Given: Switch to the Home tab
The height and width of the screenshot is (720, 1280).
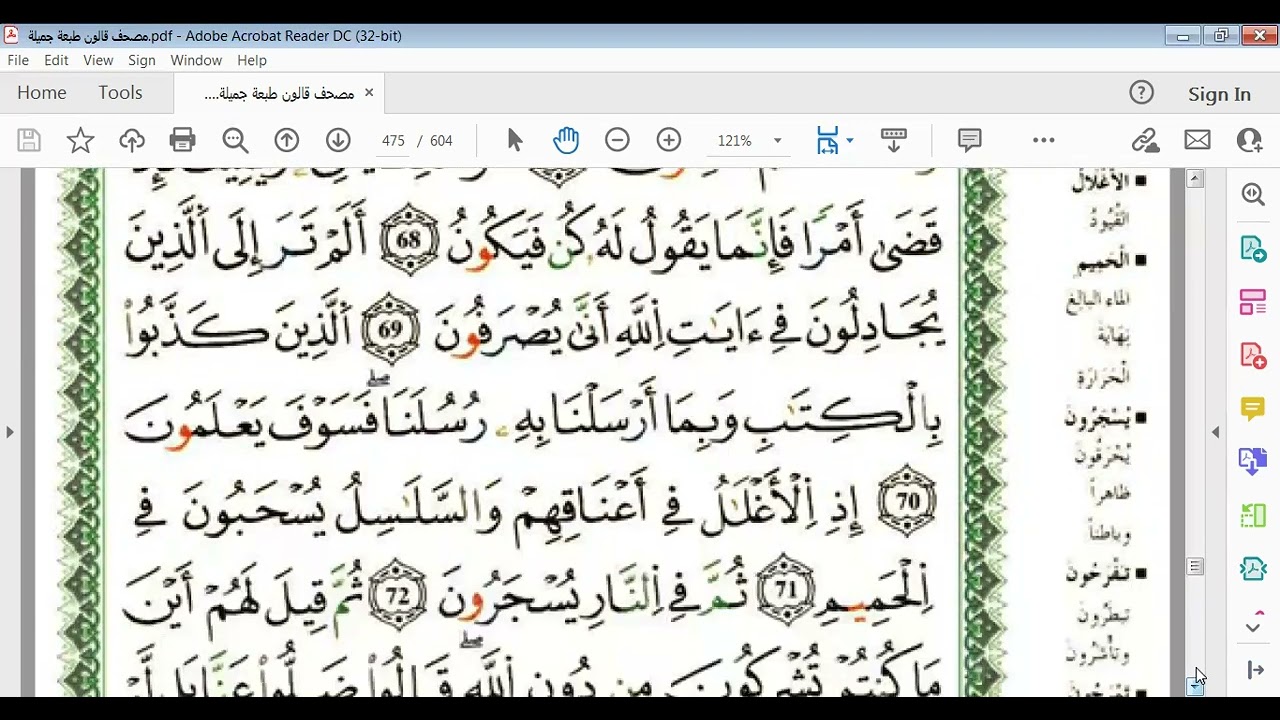Looking at the screenshot, I should pyautogui.click(x=42, y=92).
